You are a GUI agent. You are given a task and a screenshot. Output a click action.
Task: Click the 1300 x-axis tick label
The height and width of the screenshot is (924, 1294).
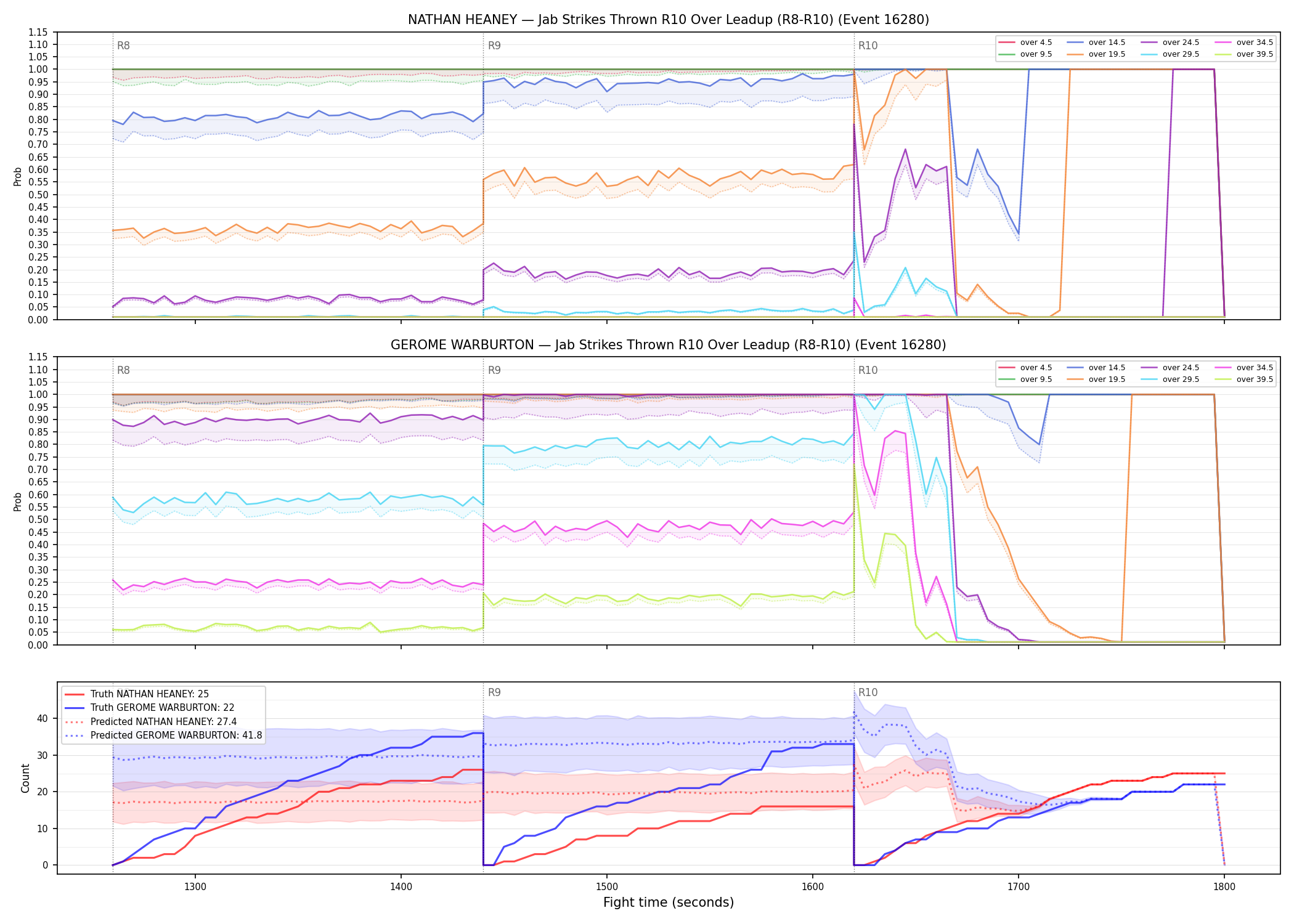(x=195, y=887)
